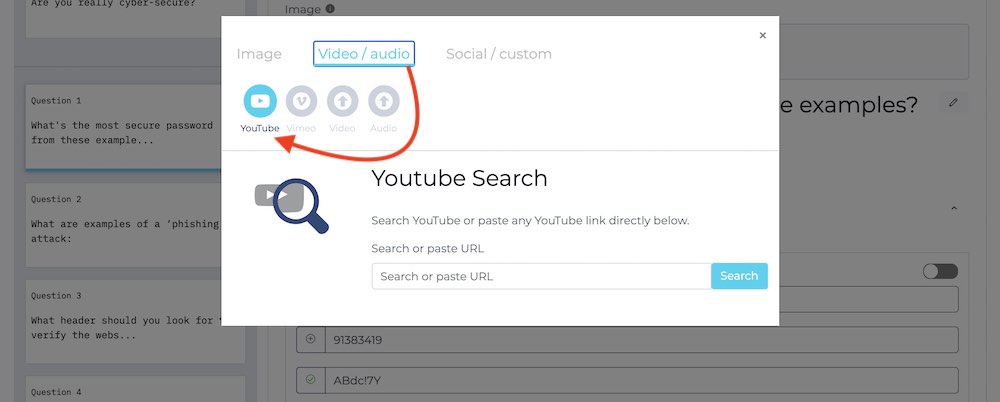This screenshot has height=402, width=1000.
Task: Open Question 4 in the sidebar
Action: [135, 389]
